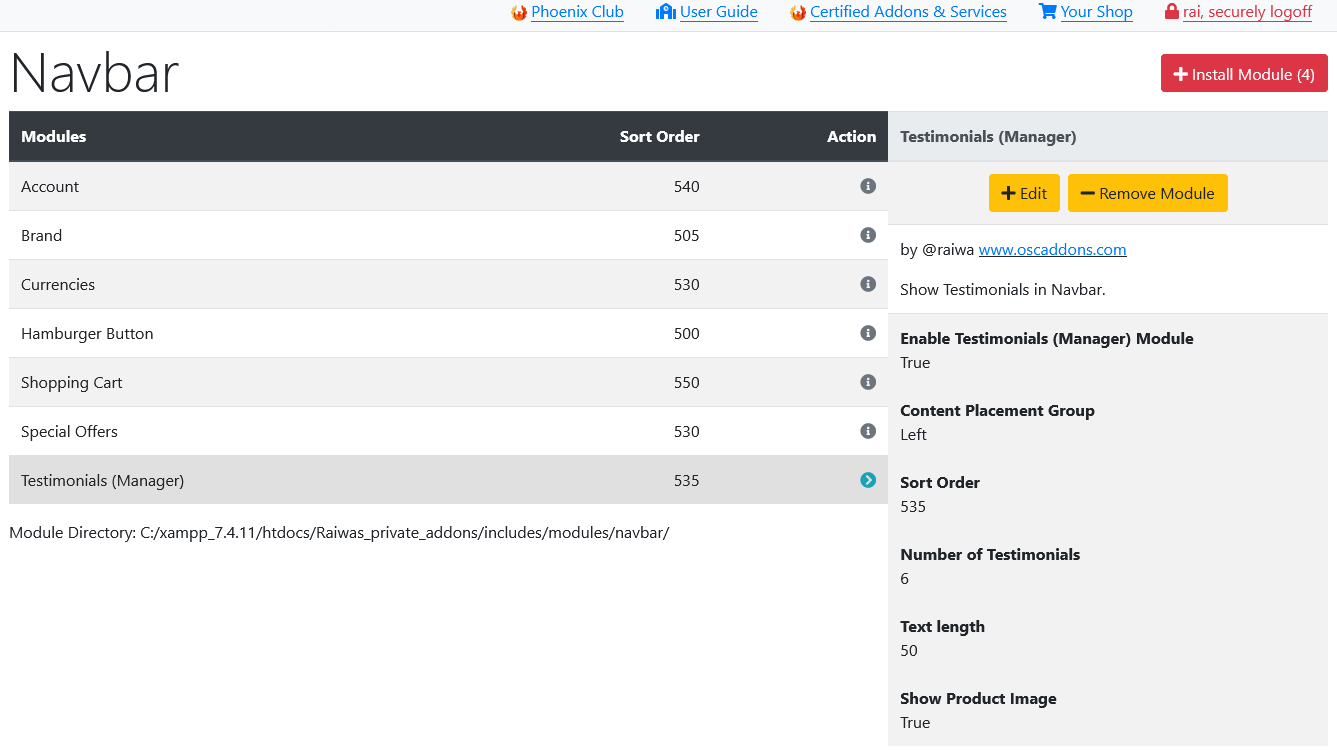
Task: Click the User Guide building icon
Action: [x=666, y=12]
